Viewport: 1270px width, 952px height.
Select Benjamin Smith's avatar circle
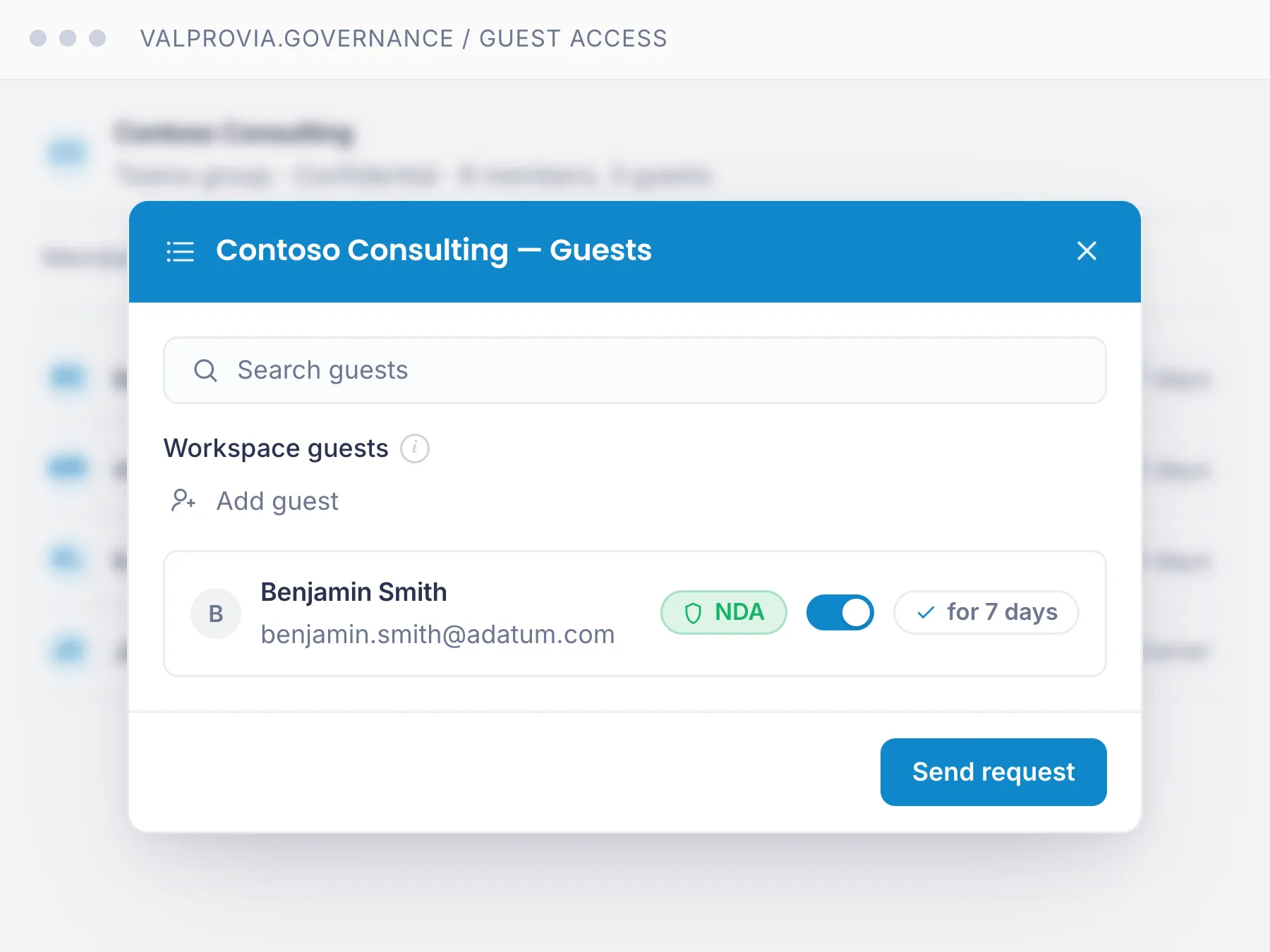click(216, 614)
